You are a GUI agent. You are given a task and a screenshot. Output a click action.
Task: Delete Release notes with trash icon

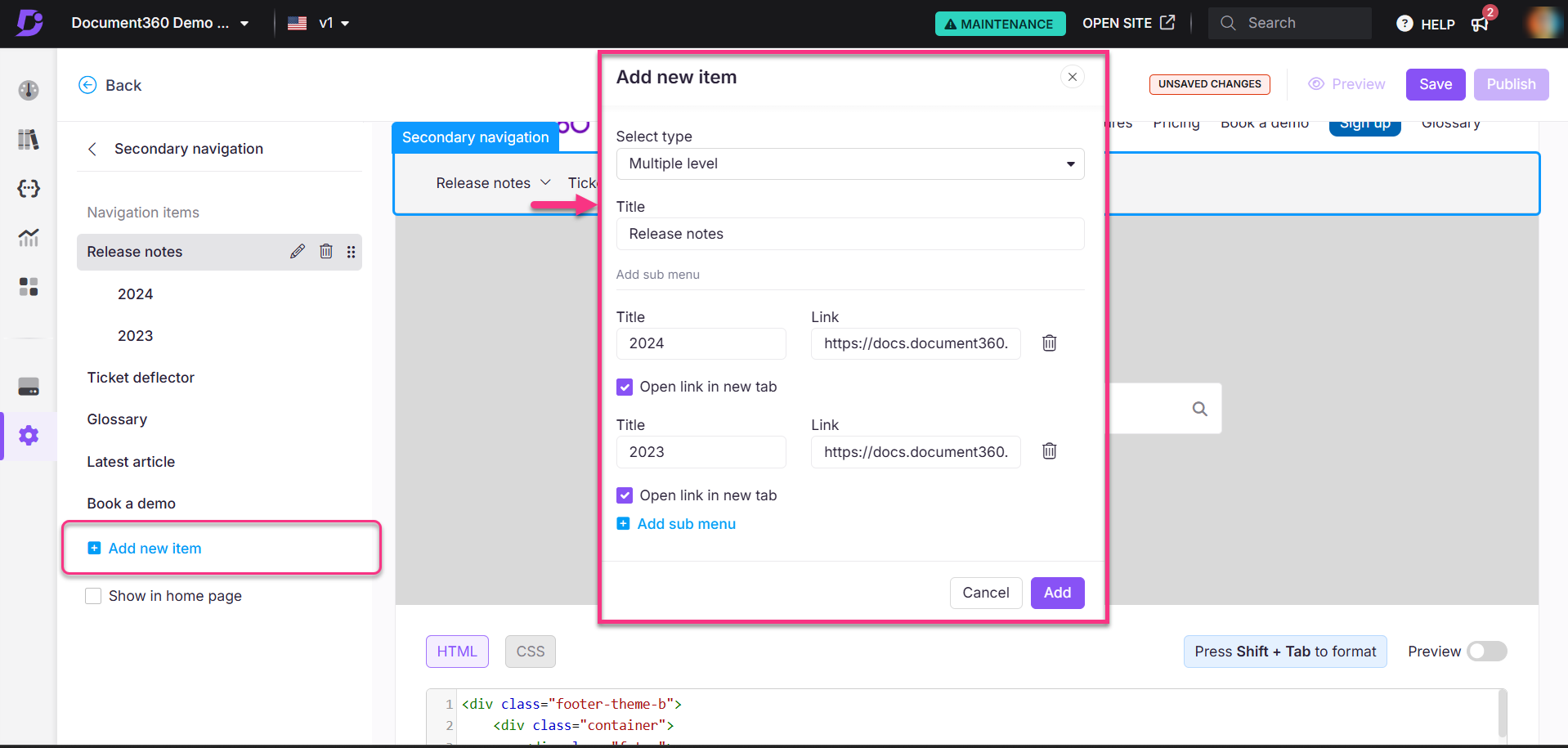(326, 252)
